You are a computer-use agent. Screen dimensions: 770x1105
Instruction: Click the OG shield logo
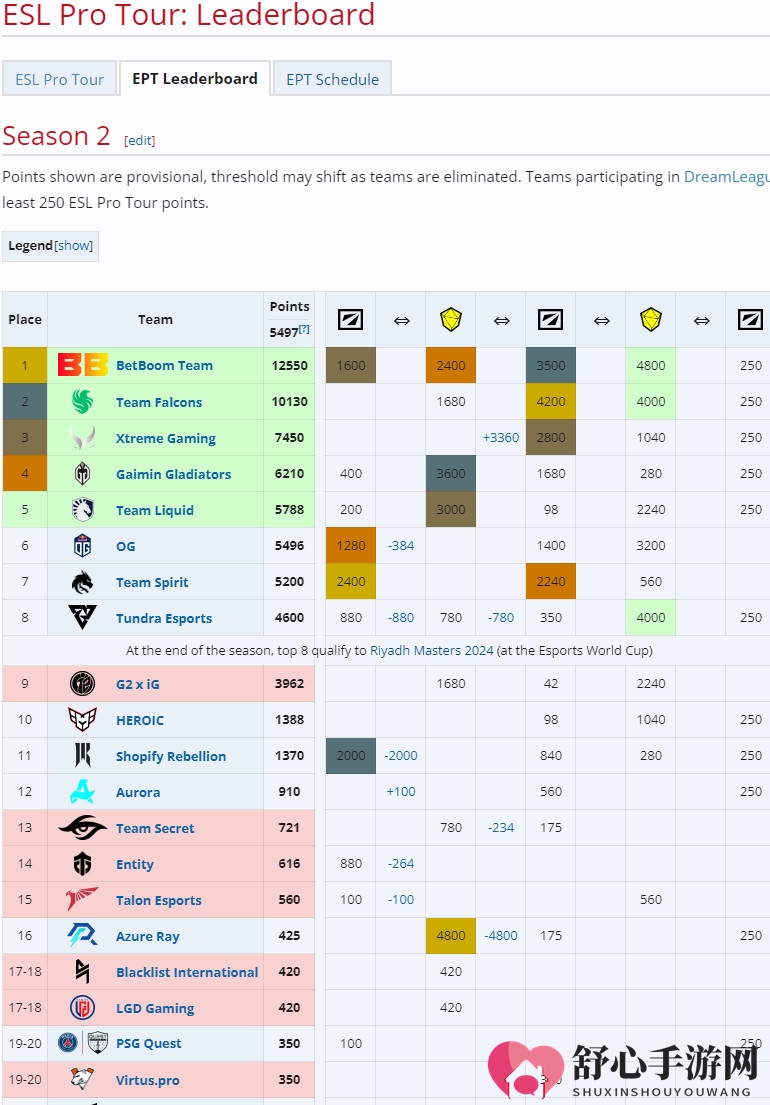[82, 545]
